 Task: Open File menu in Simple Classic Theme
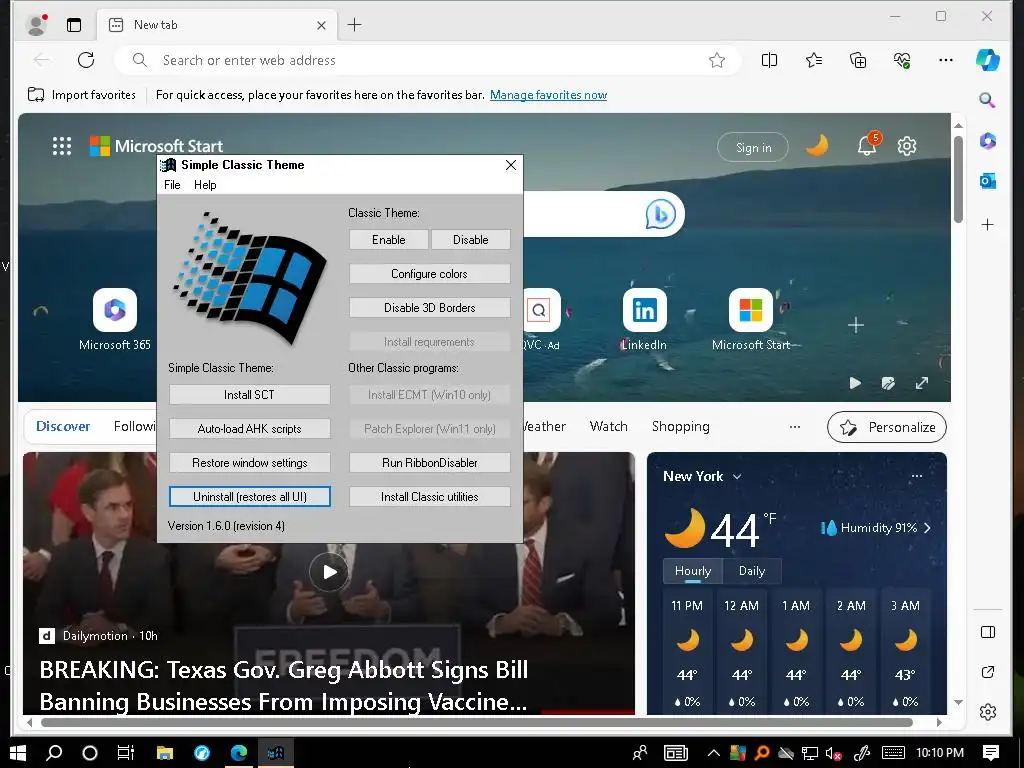click(172, 185)
